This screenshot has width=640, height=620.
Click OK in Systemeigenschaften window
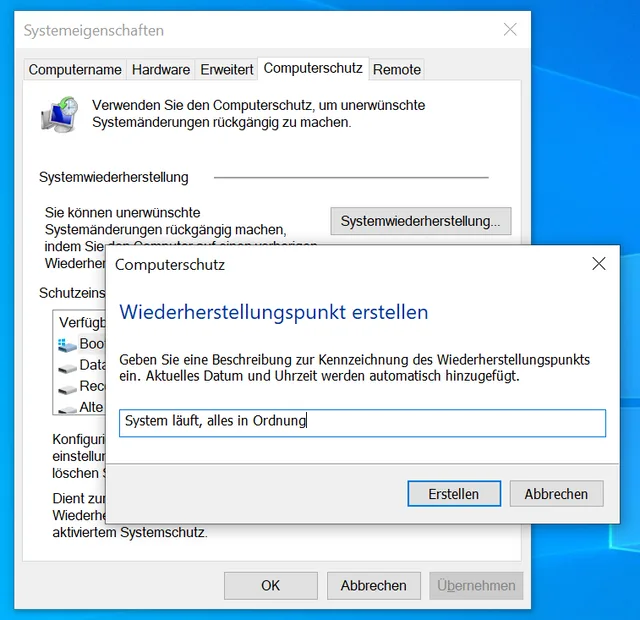271,585
